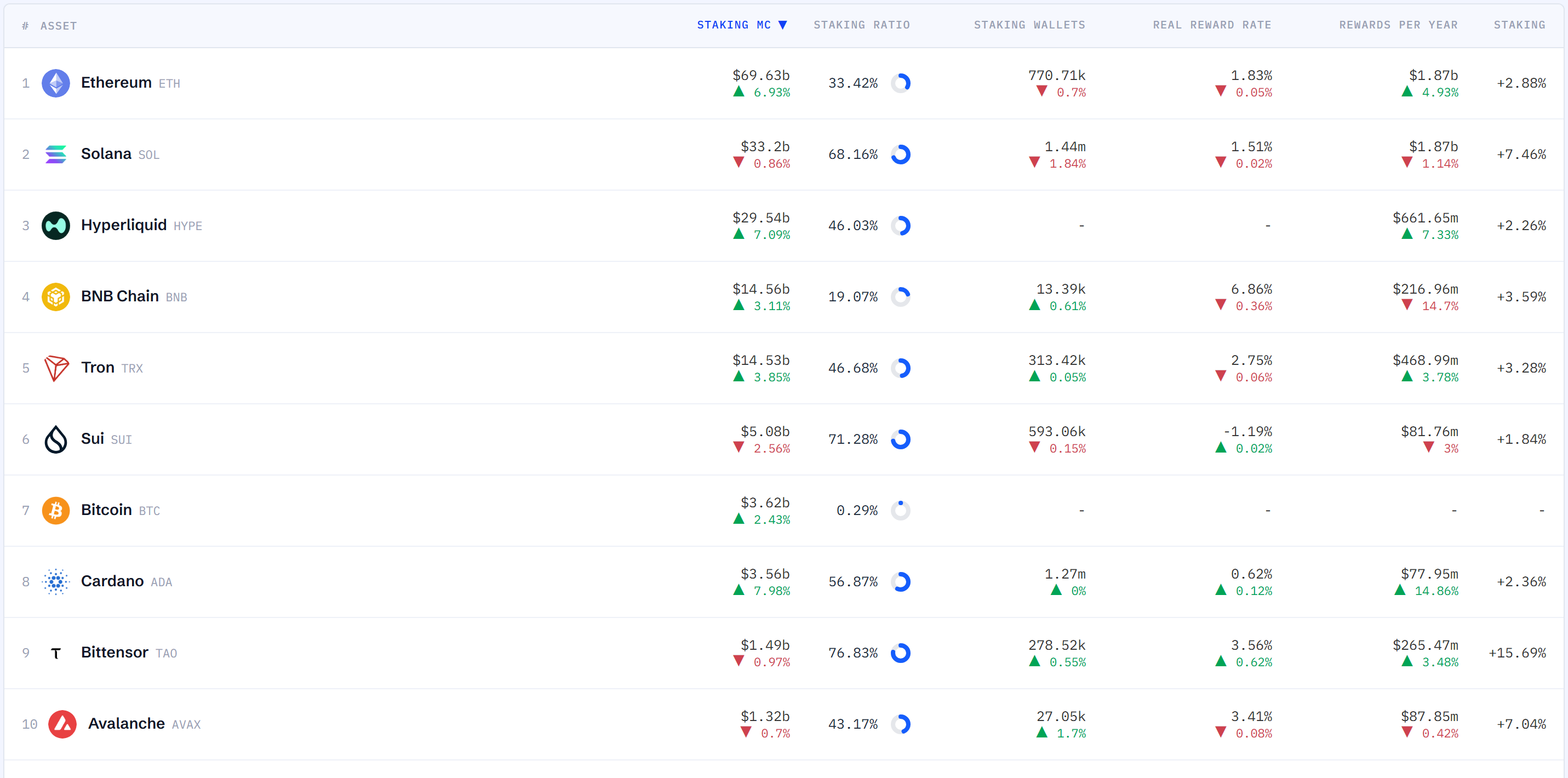Sort table by Rewards Per Year column
The width and height of the screenshot is (1568, 778).
pyautogui.click(x=1398, y=25)
